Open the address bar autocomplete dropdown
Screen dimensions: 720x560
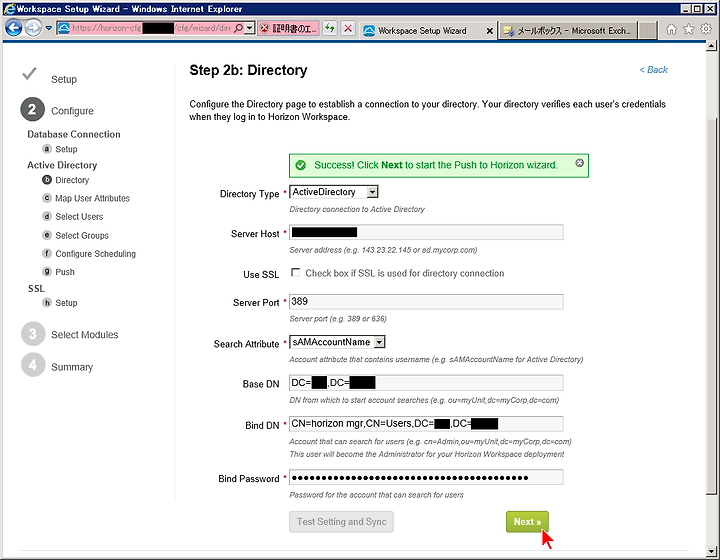(x=249, y=28)
